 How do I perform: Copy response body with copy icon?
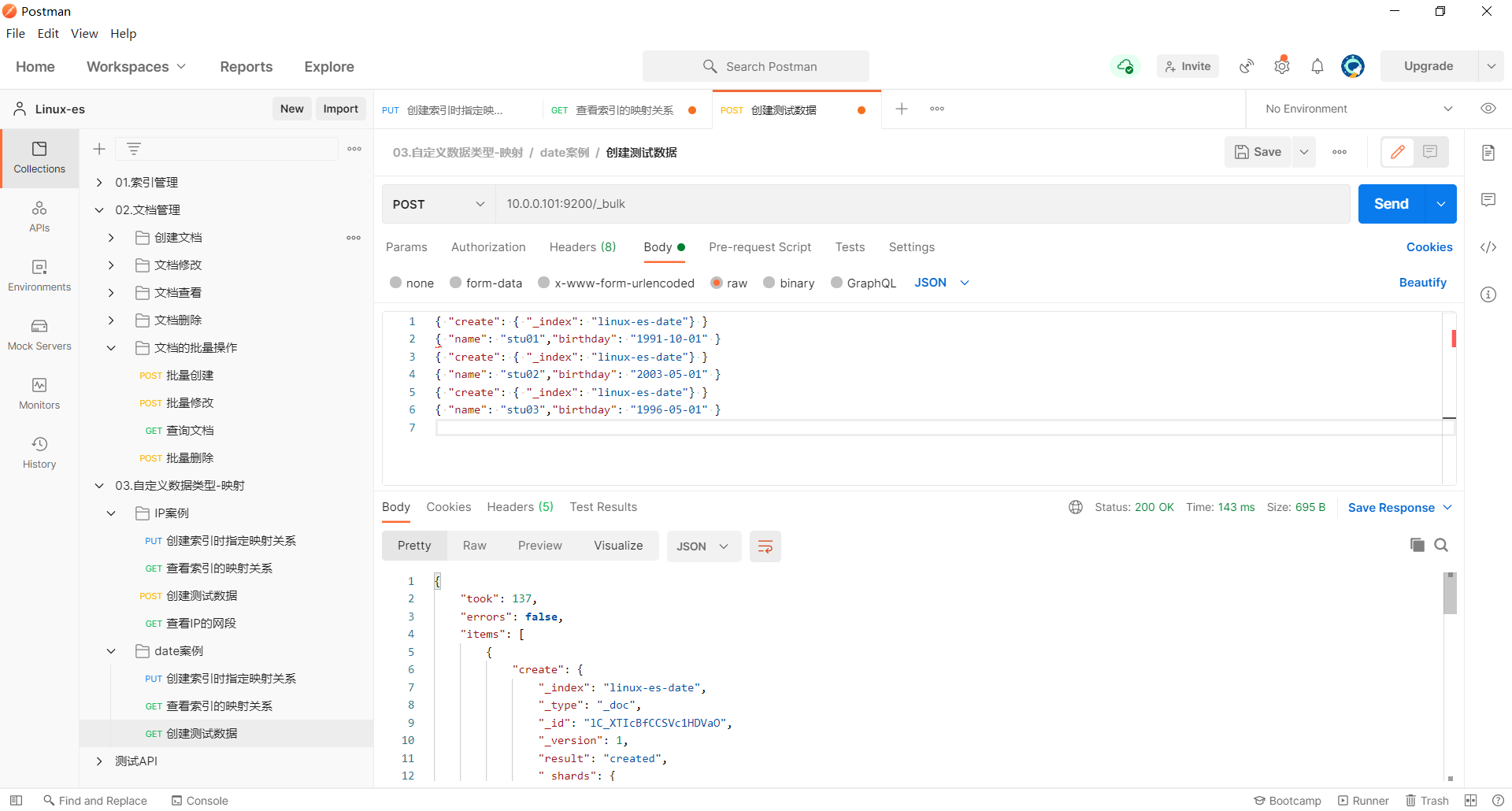tap(1417, 545)
